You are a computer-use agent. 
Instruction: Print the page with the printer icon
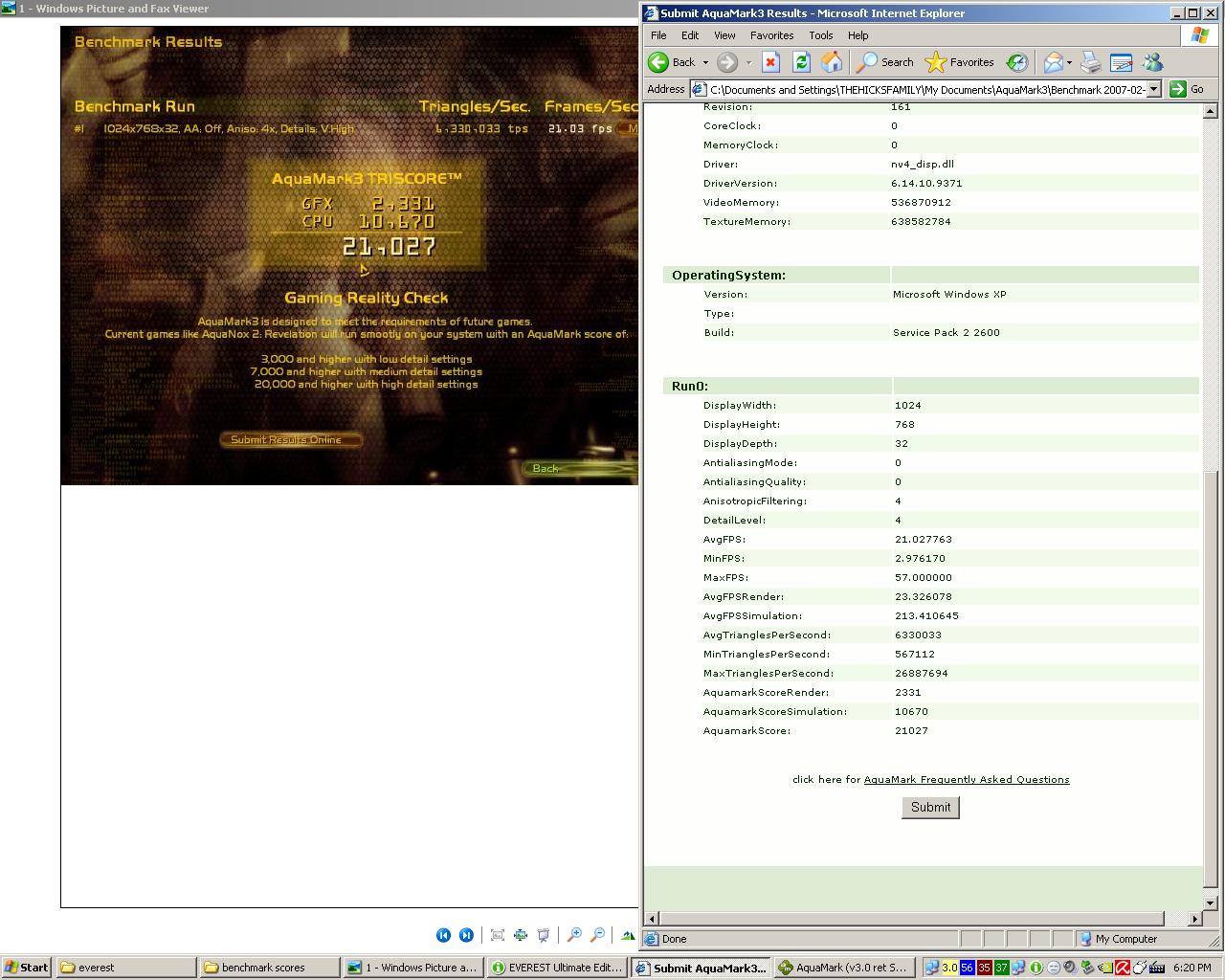pyautogui.click(x=1091, y=62)
